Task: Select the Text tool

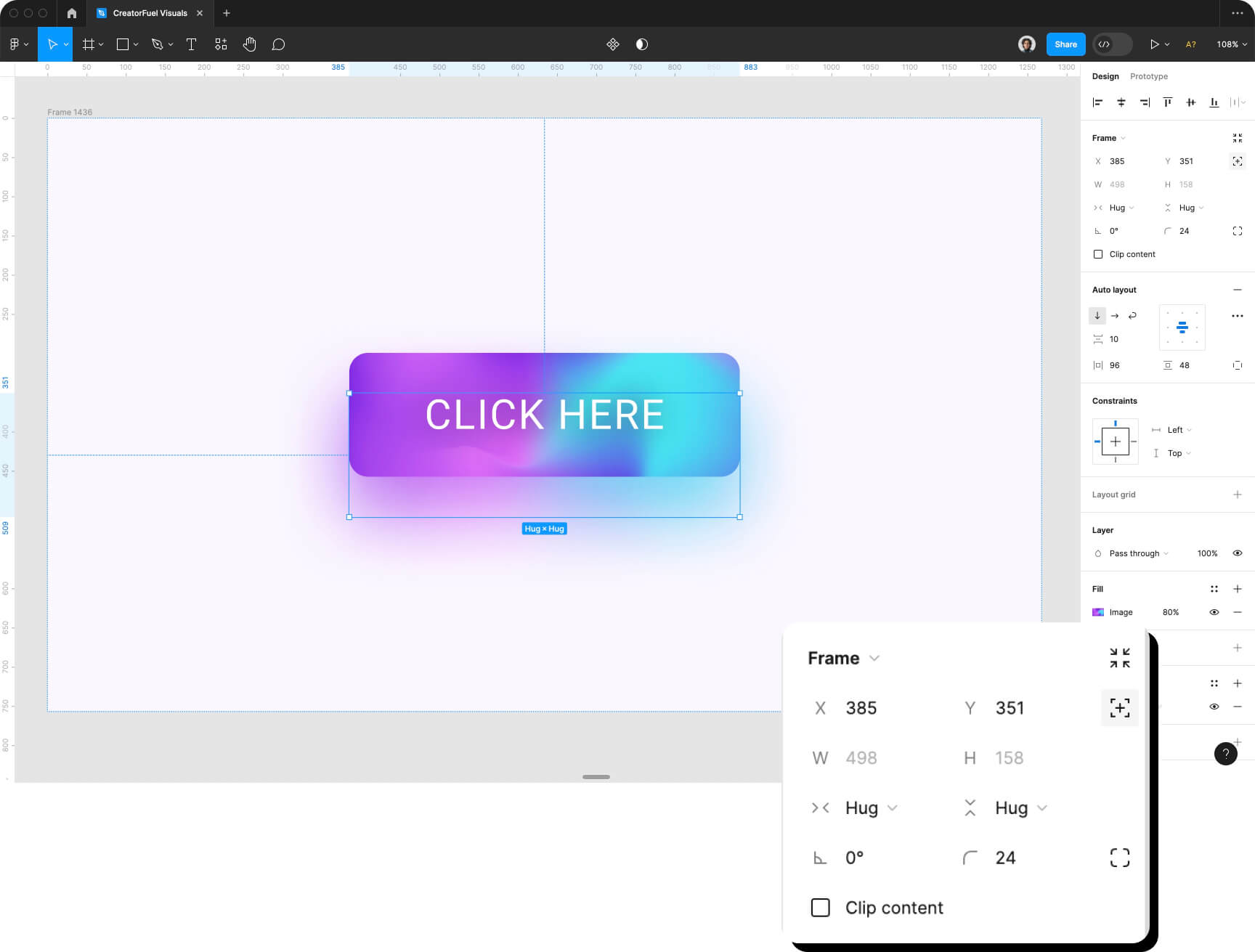Action: (x=191, y=44)
